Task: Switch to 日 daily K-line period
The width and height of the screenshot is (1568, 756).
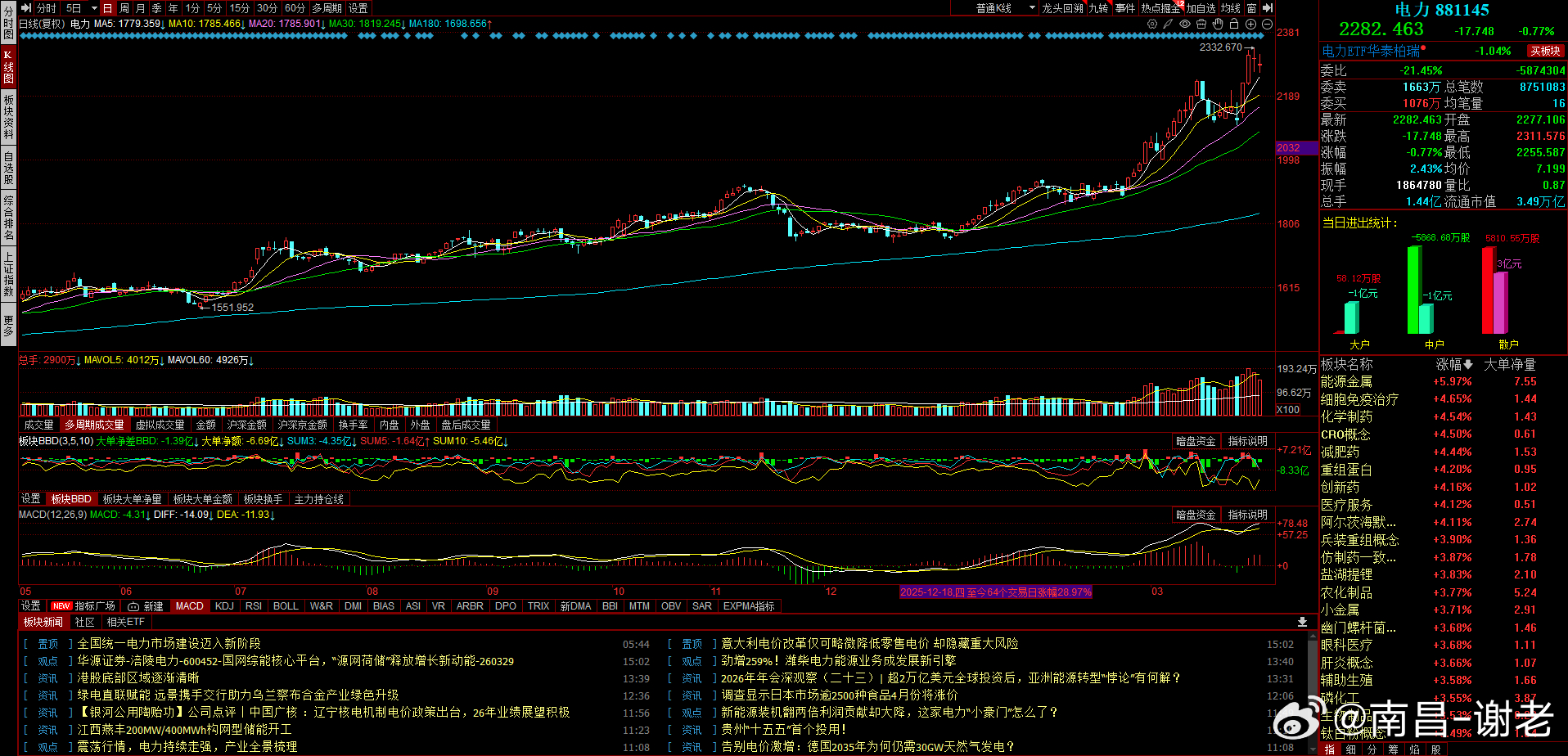Action: 107,8
